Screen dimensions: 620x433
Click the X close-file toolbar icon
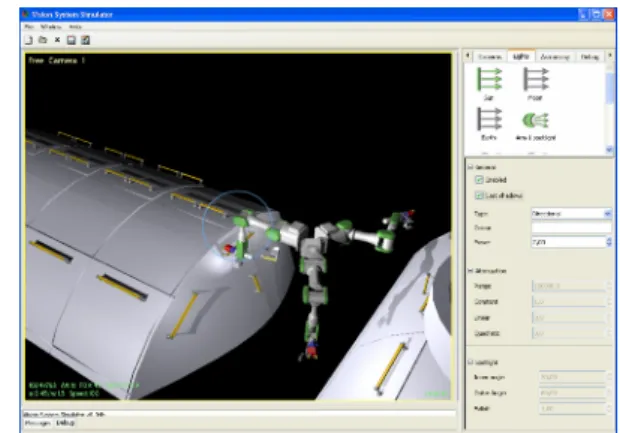[x=57, y=40]
